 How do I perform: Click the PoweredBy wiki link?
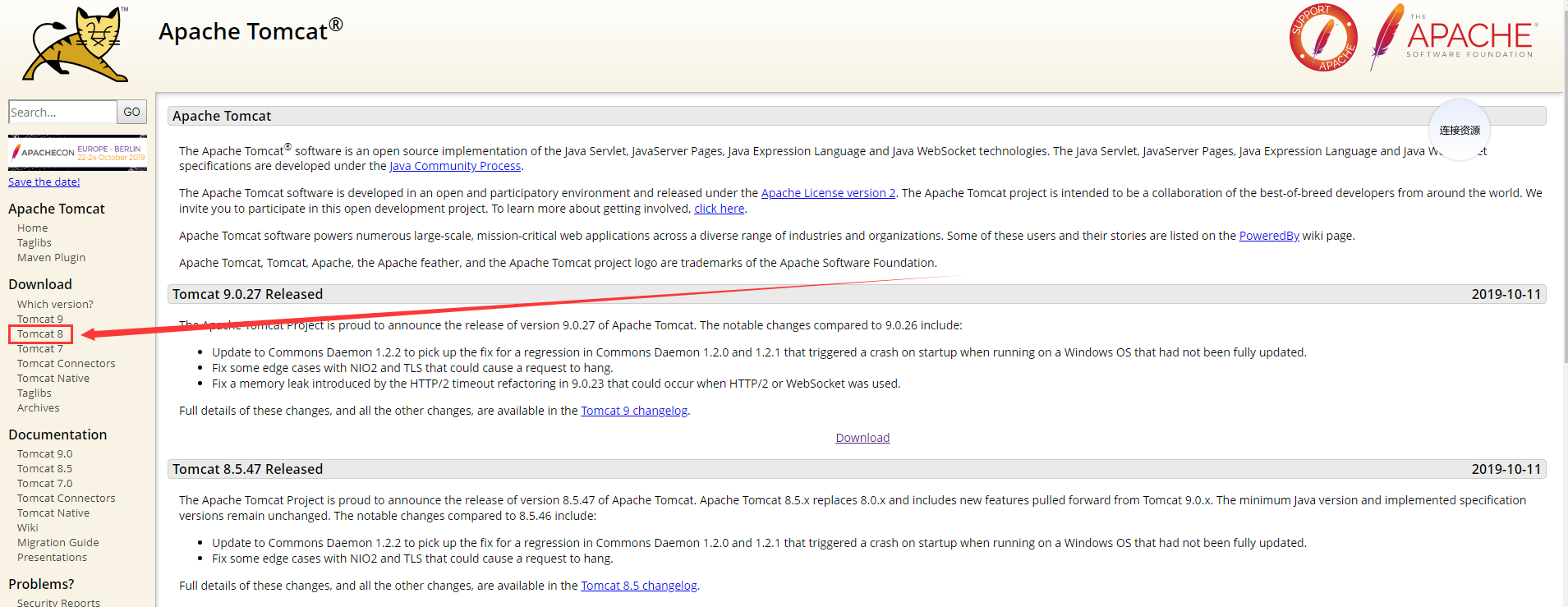click(1268, 236)
